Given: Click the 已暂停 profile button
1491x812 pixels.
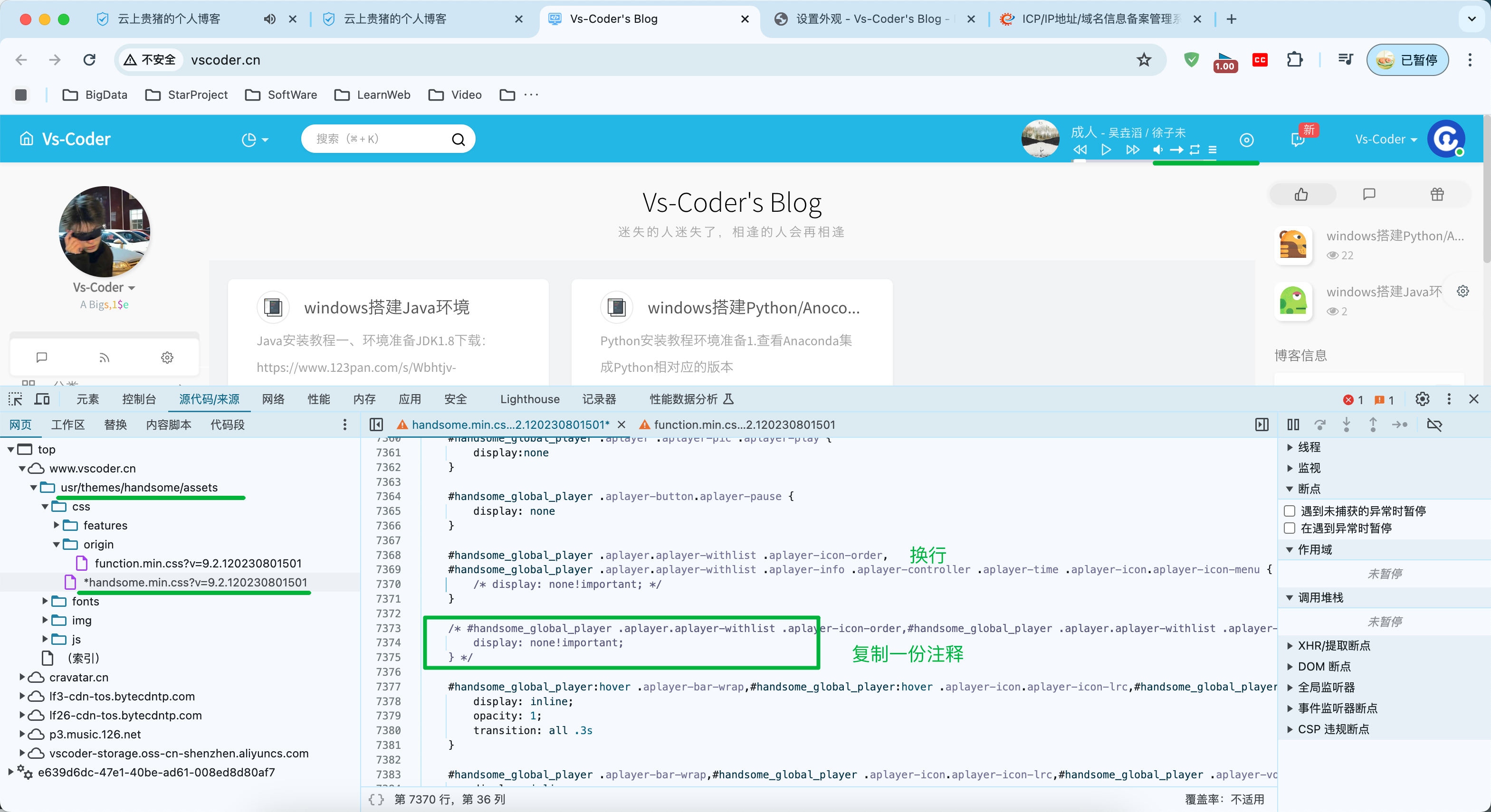Looking at the screenshot, I should pyautogui.click(x=1408, y=59).
